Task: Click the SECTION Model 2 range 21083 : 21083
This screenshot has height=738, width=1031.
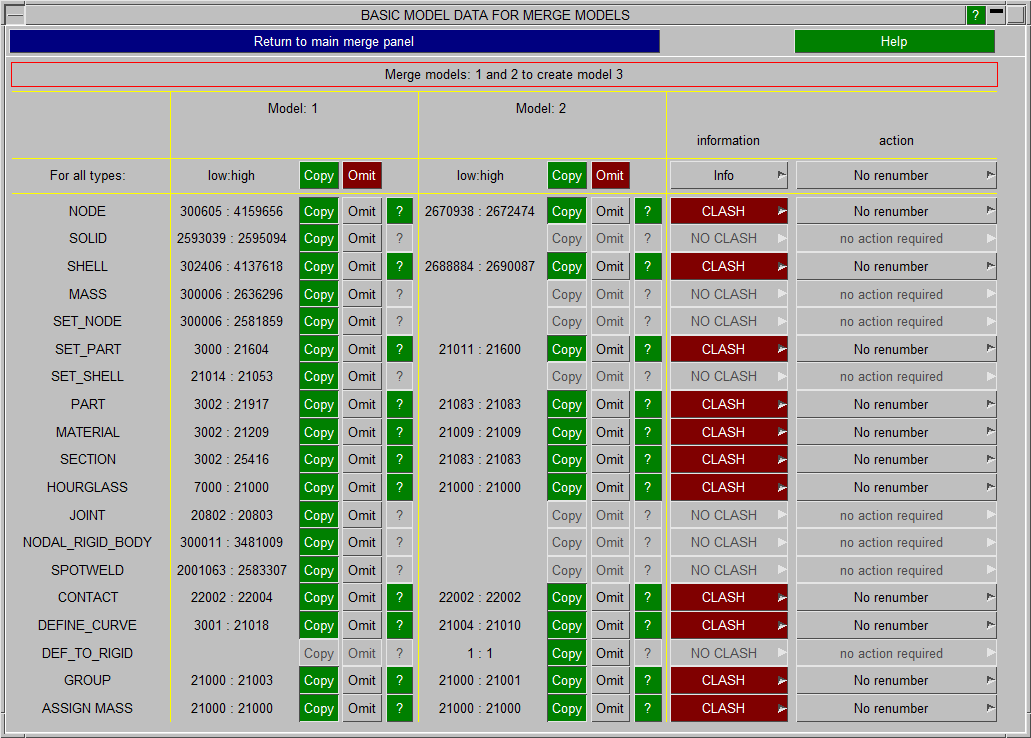Action: [480, 459]
